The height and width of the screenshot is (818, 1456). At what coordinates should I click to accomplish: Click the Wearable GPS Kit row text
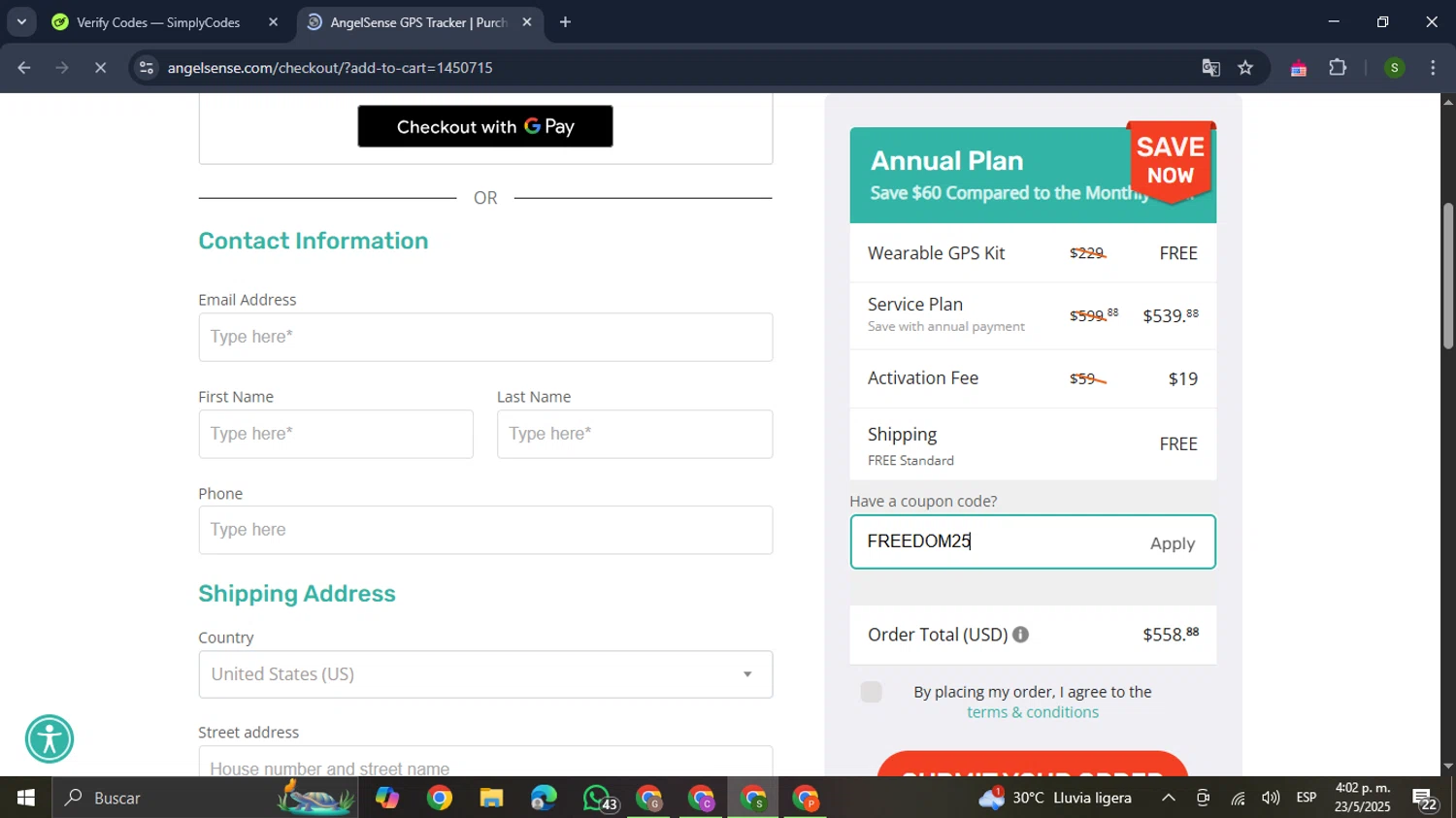tap(936, 253)
